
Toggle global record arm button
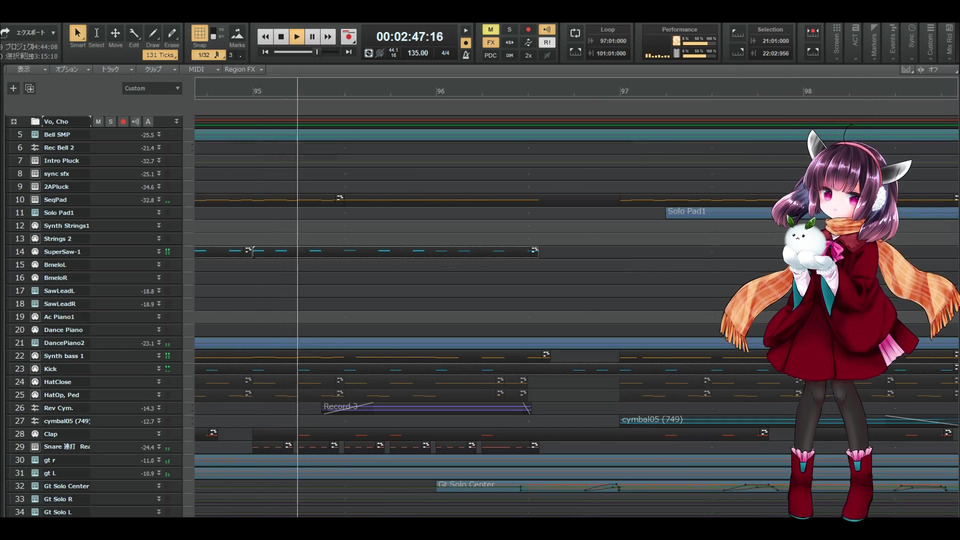point(528,29)
